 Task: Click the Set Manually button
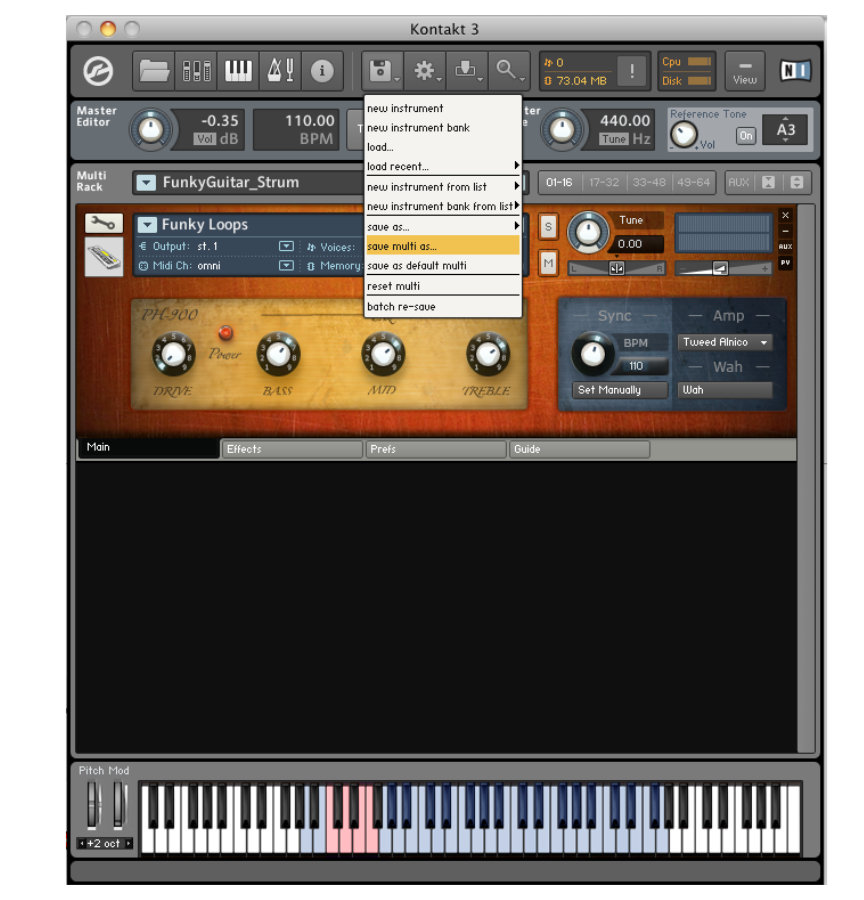tap(620, 390)
